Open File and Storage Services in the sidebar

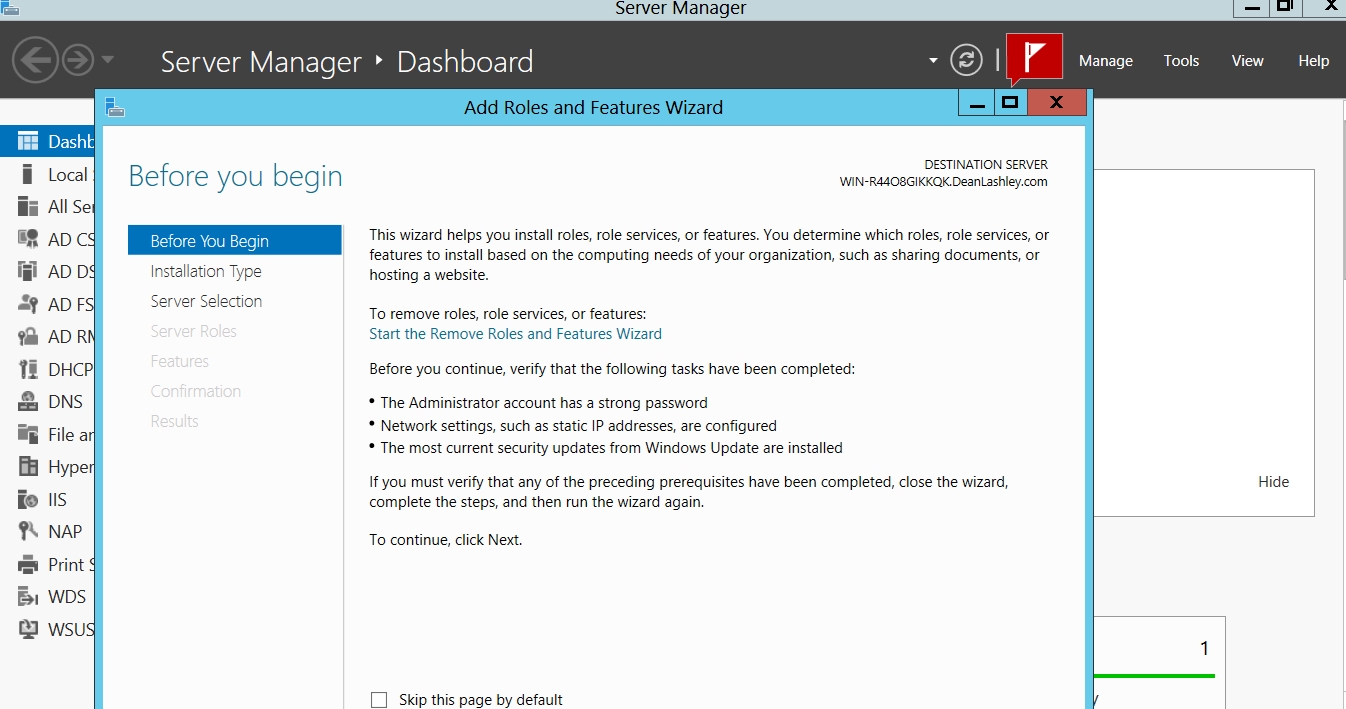click(x=48, y=434)
